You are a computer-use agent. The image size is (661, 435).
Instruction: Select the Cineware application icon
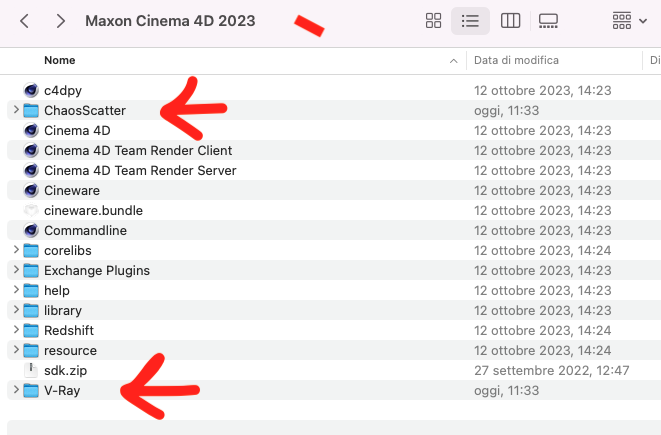click(x=31, y=191)
